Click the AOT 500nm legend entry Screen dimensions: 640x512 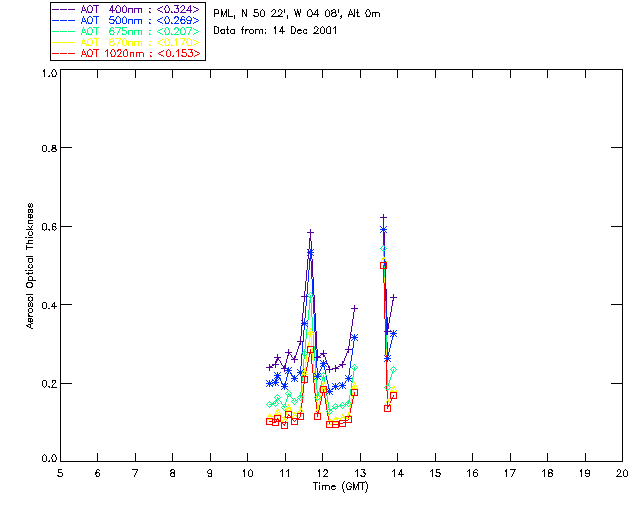point(127,20)
